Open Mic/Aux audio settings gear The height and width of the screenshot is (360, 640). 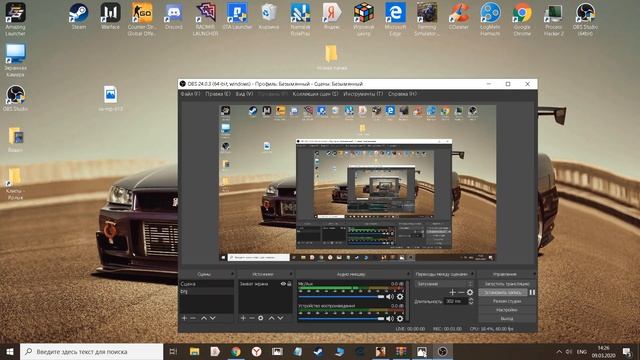pyautogui.click(x=400, y=297)
